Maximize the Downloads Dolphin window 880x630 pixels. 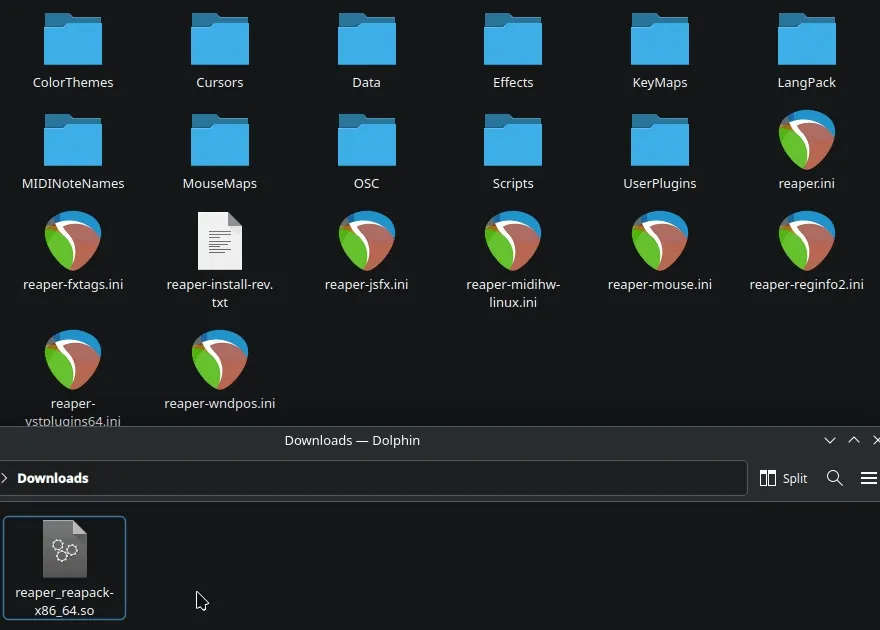854,440
